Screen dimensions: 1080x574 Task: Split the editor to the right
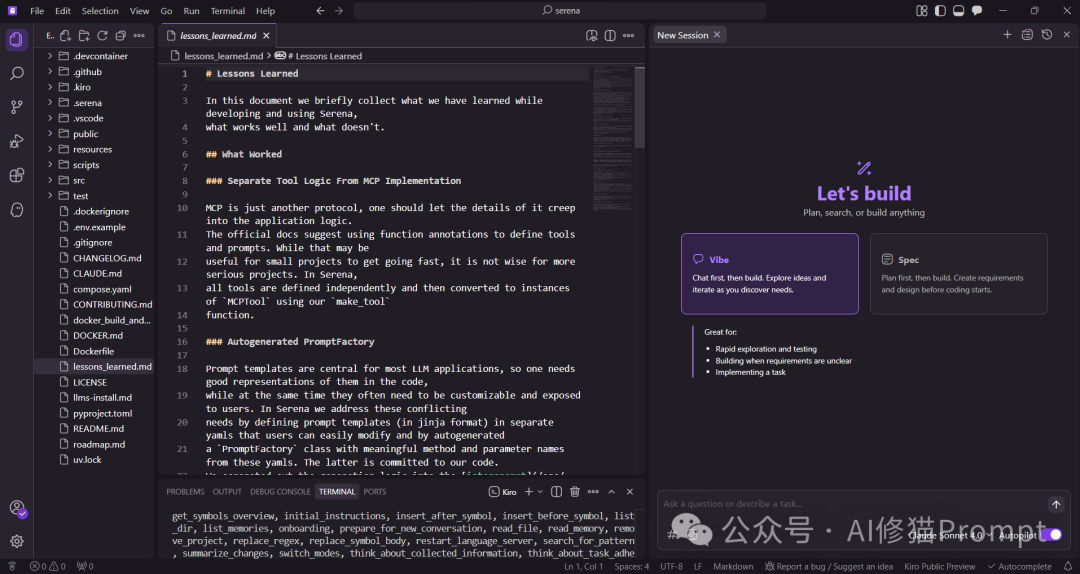(610, 35)
